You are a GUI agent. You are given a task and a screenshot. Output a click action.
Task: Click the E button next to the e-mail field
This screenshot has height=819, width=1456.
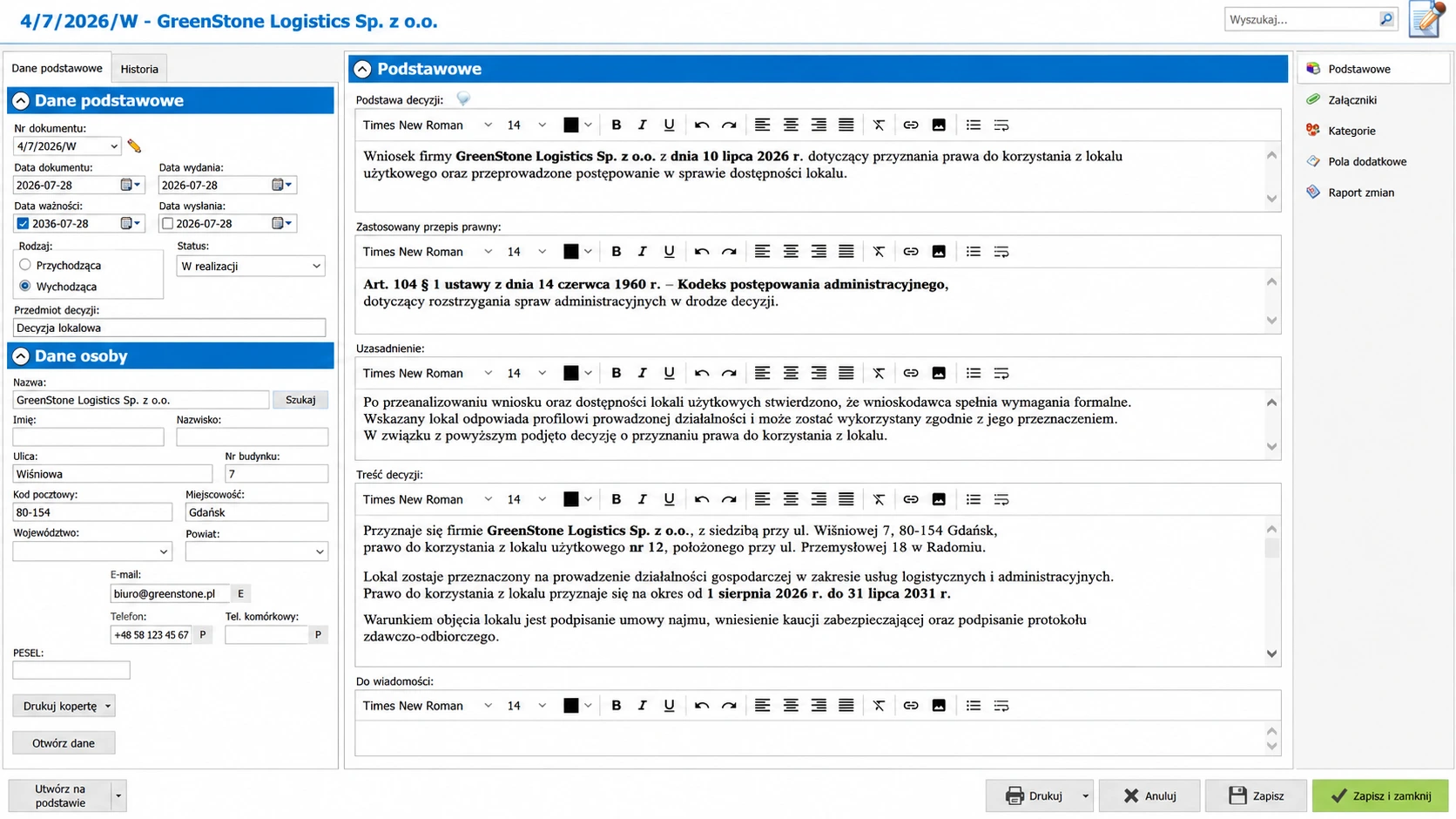pyautogui.click(x=240, y=593)
